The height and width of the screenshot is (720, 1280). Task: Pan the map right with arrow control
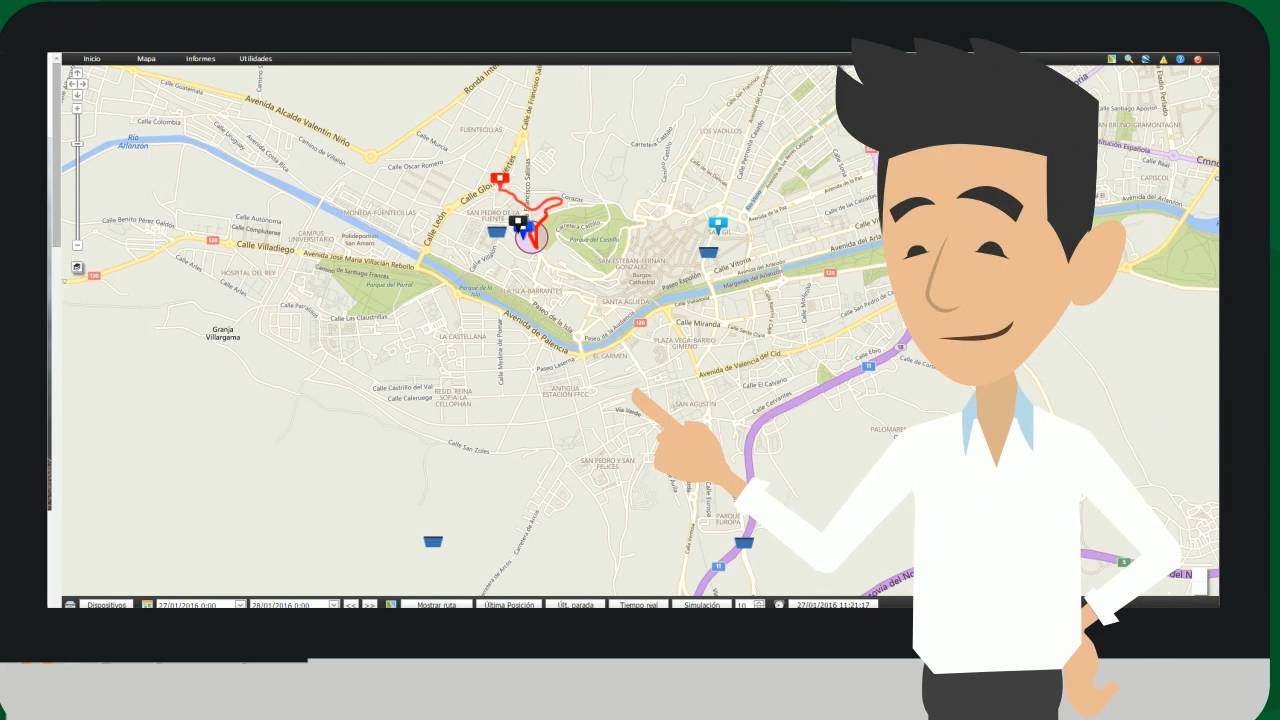point(83,84)
